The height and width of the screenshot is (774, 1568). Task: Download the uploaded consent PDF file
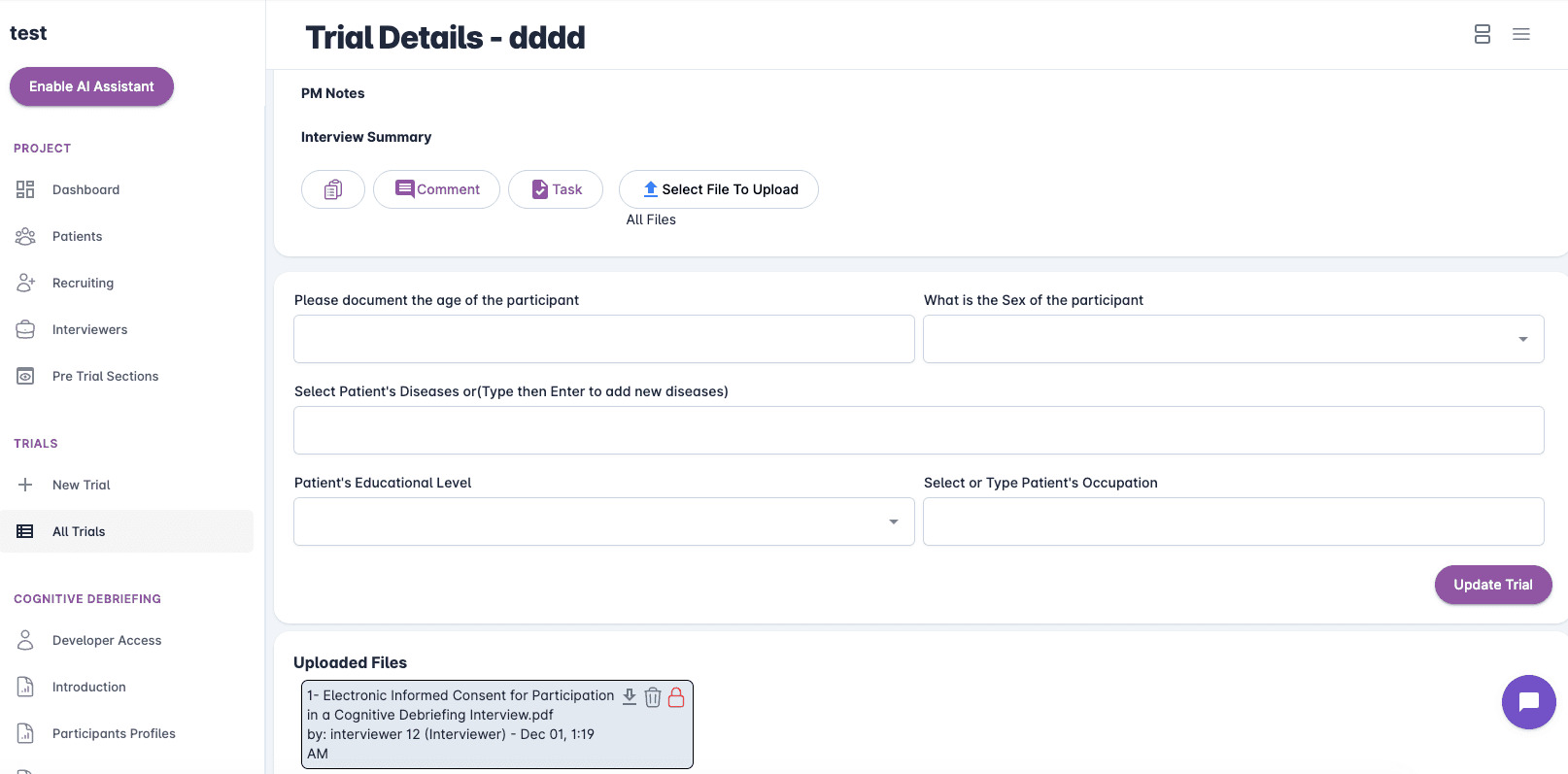pos(630,696)
